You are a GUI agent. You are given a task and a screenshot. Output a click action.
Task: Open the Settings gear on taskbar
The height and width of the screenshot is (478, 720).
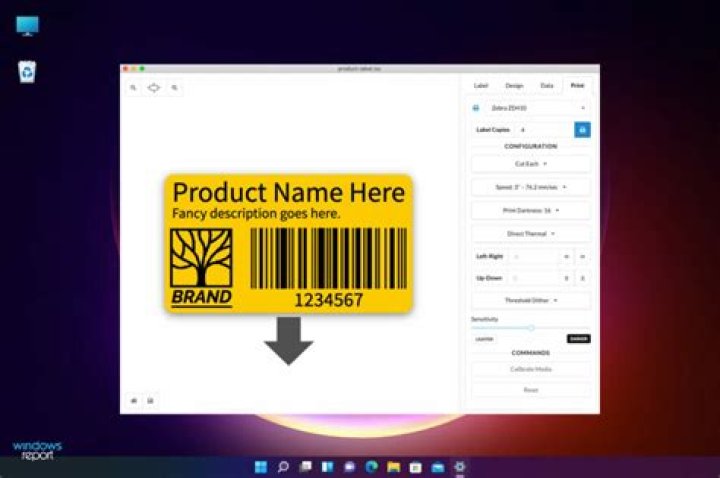pyautogui.click(x=460, y=467)
